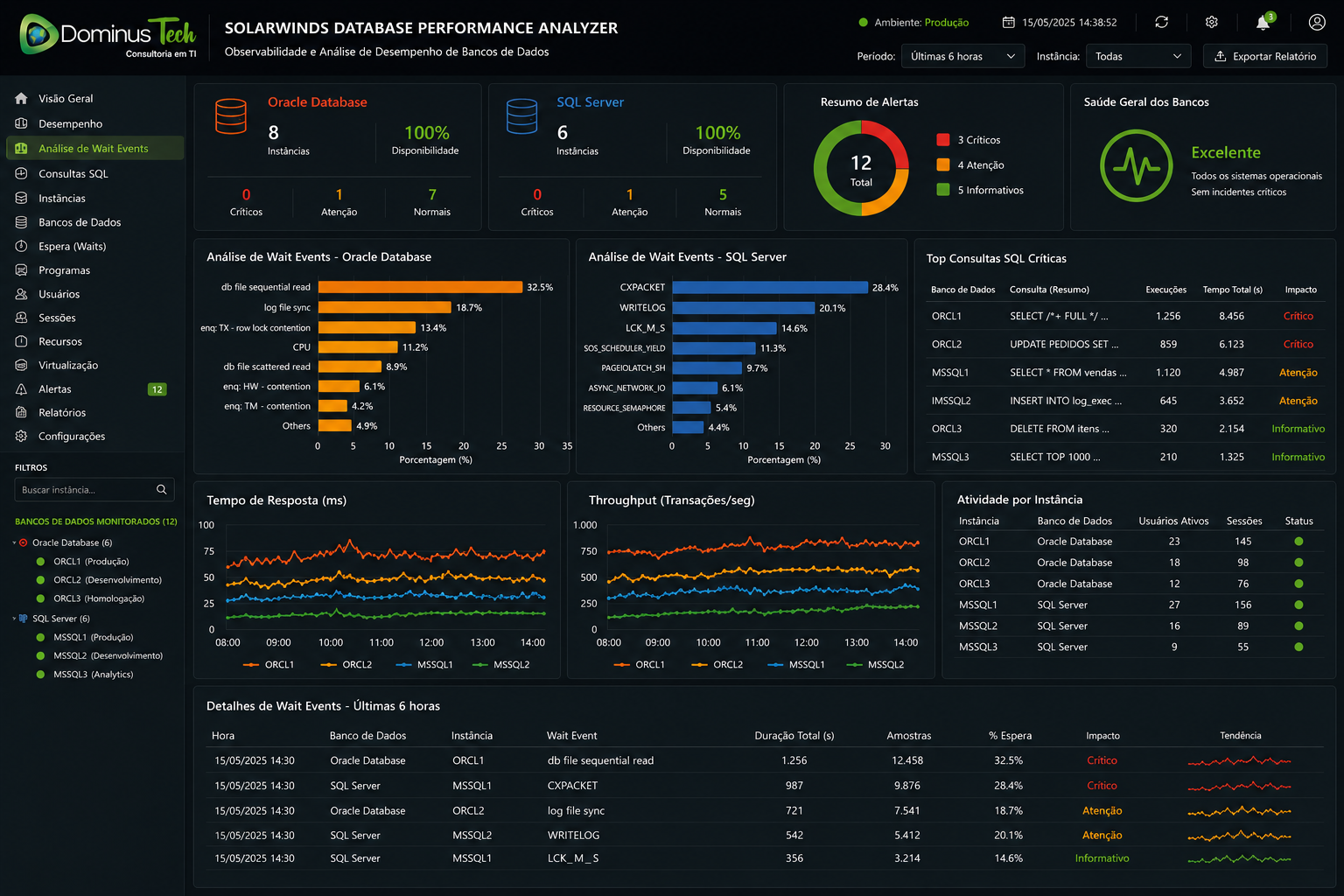
Task: Open the Instância dropdown Todas
Action: click(x=1138, y=56)
